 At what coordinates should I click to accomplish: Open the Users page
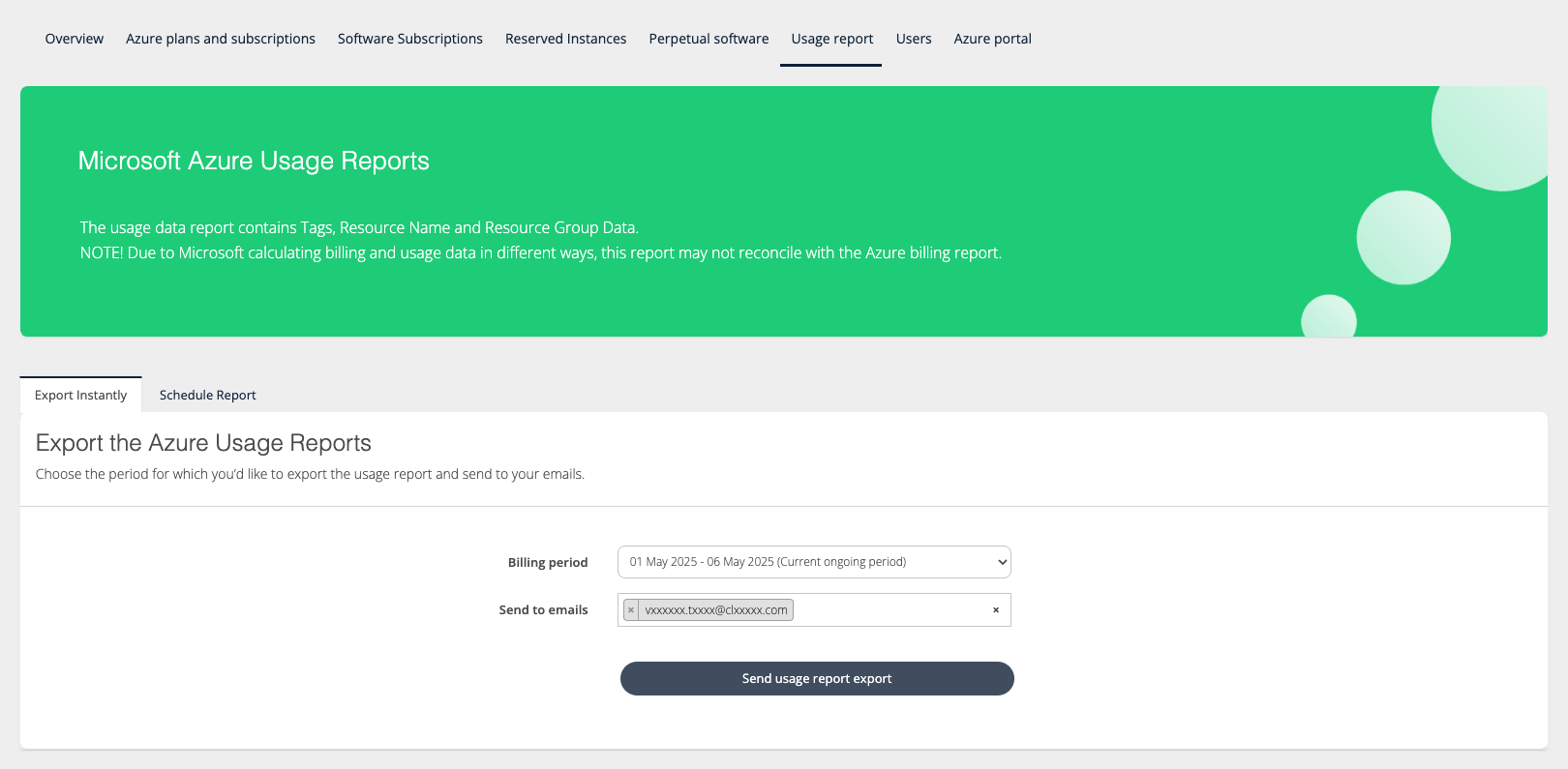coord(913,39)
